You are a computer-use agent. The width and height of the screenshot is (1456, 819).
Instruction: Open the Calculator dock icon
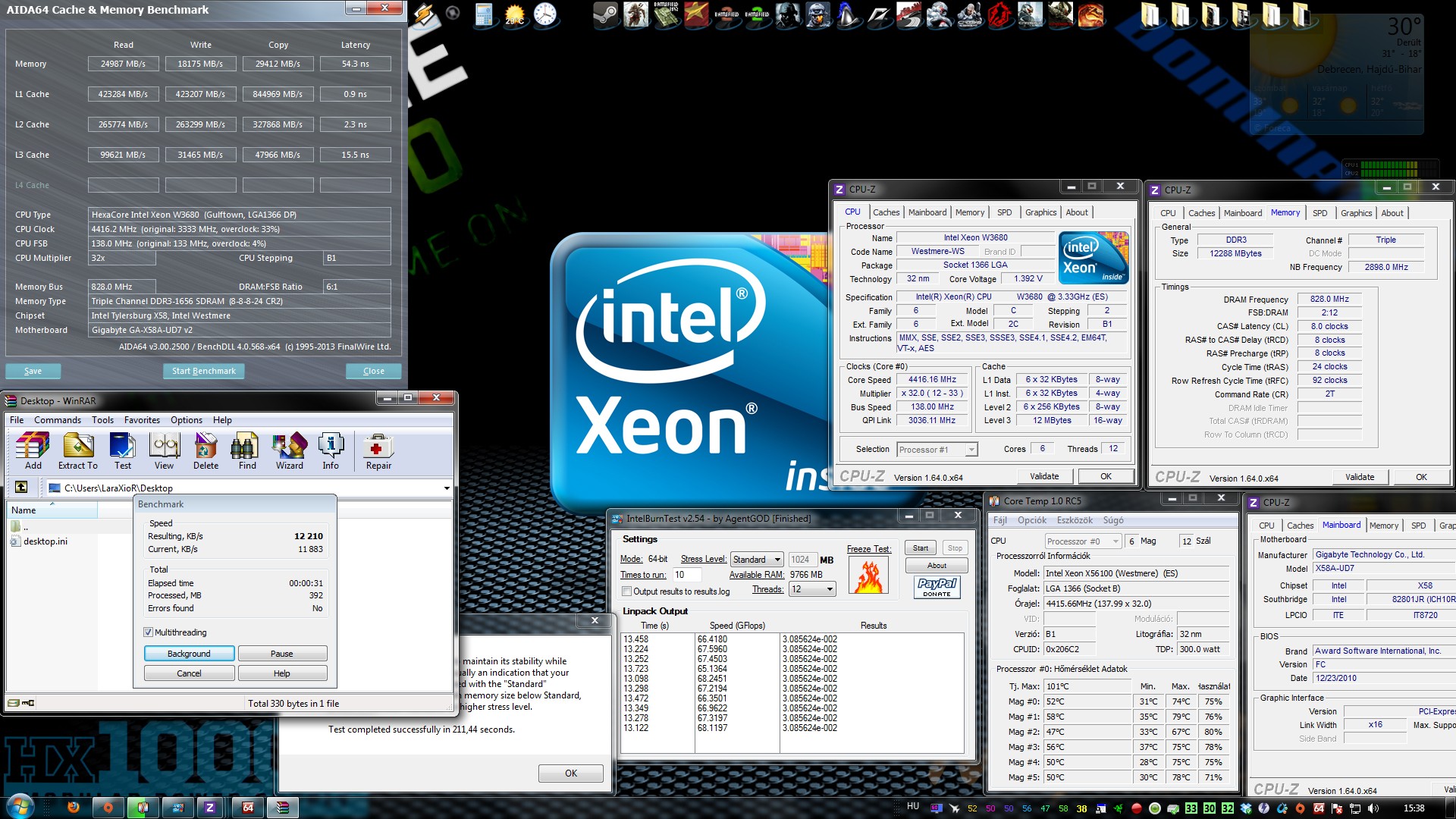[484, 15]
